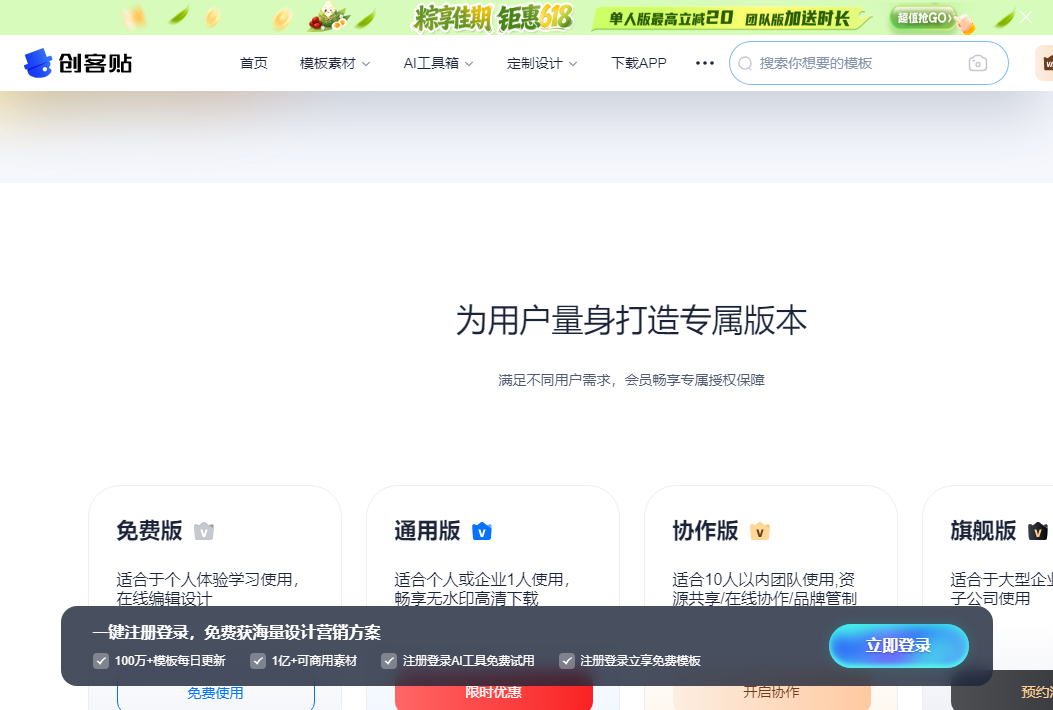Select the 通用版 plan title
1053x710 pixels.
pyautogui.click(x=427, y=531)
